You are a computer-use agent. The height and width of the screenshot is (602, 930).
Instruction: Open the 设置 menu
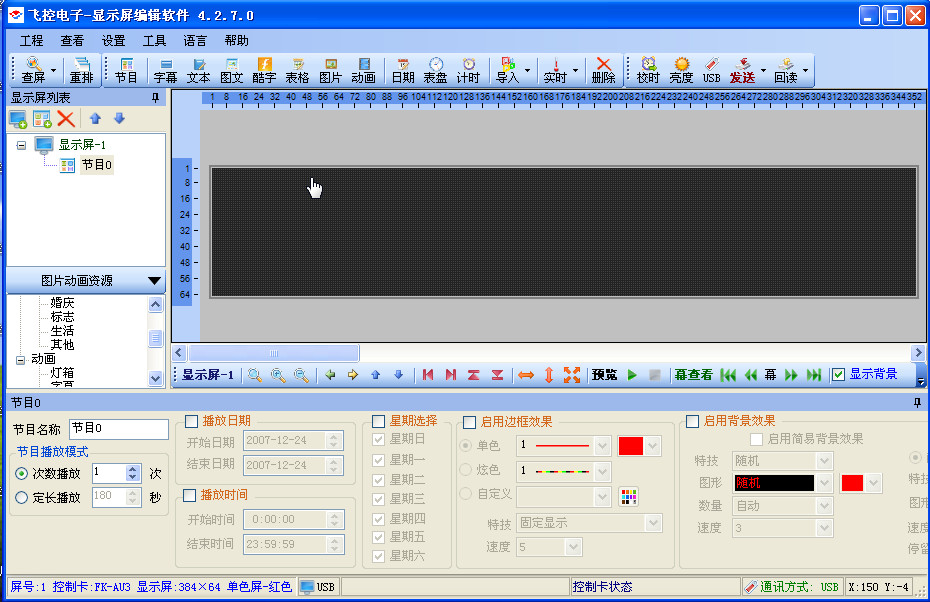pos(113,40)
